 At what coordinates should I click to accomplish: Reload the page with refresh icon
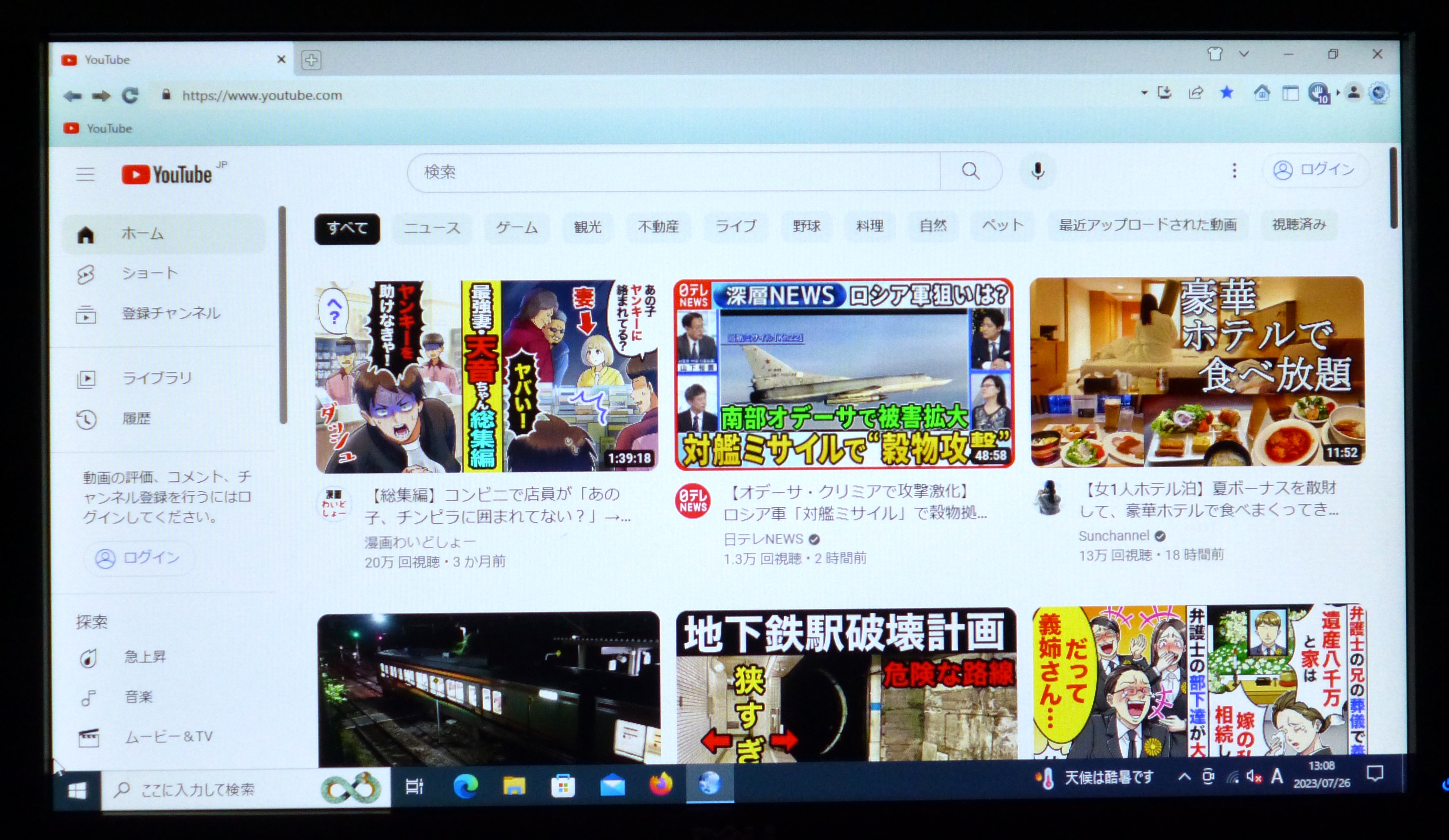click(130, 95)
